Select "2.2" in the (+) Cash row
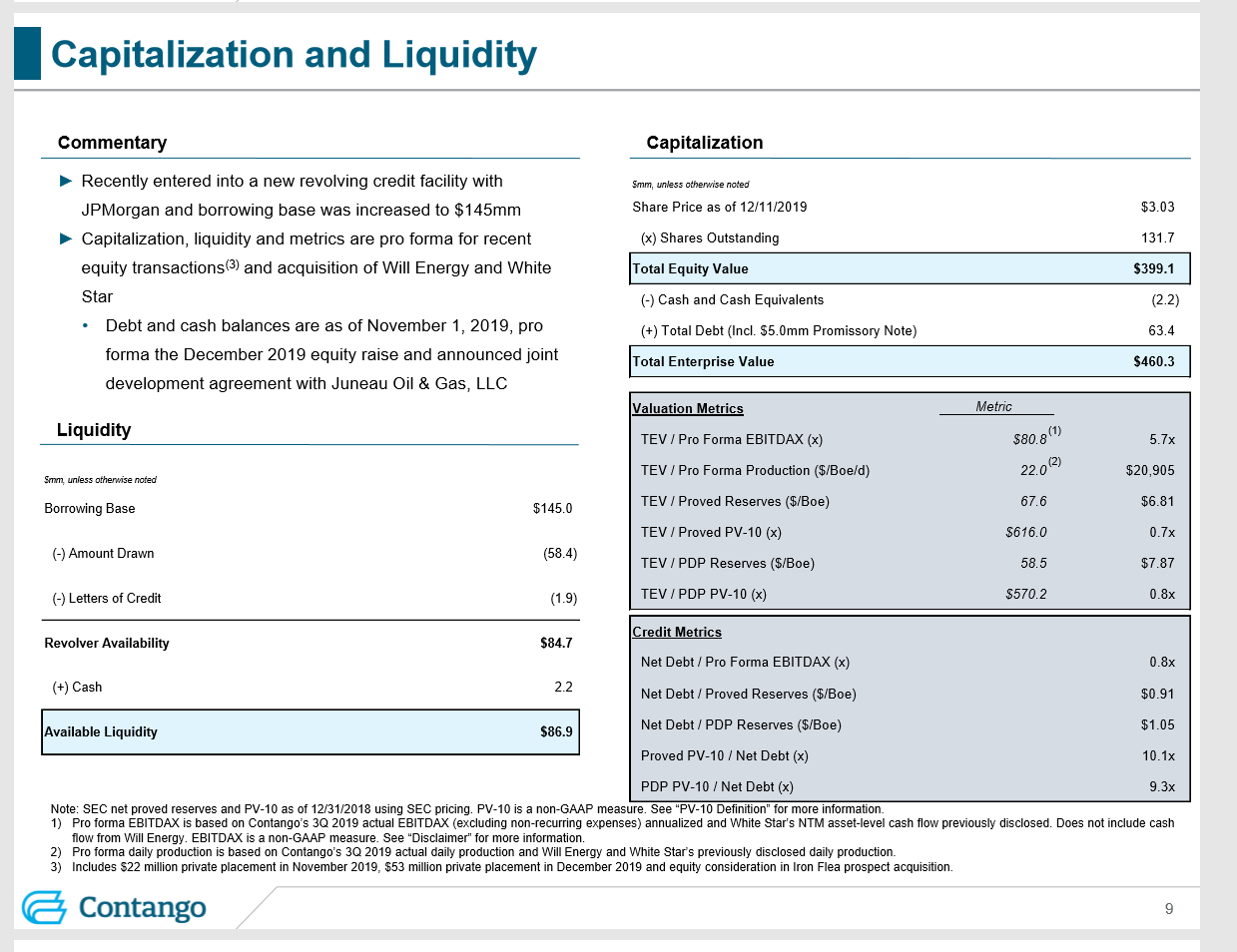The height and width of the screenshot is (952, 1237). 563,687
